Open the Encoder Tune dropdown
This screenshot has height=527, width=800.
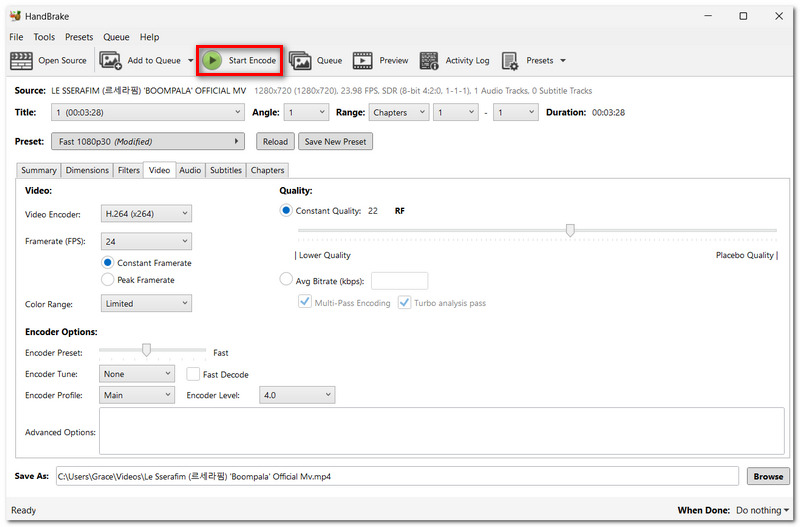137,374
